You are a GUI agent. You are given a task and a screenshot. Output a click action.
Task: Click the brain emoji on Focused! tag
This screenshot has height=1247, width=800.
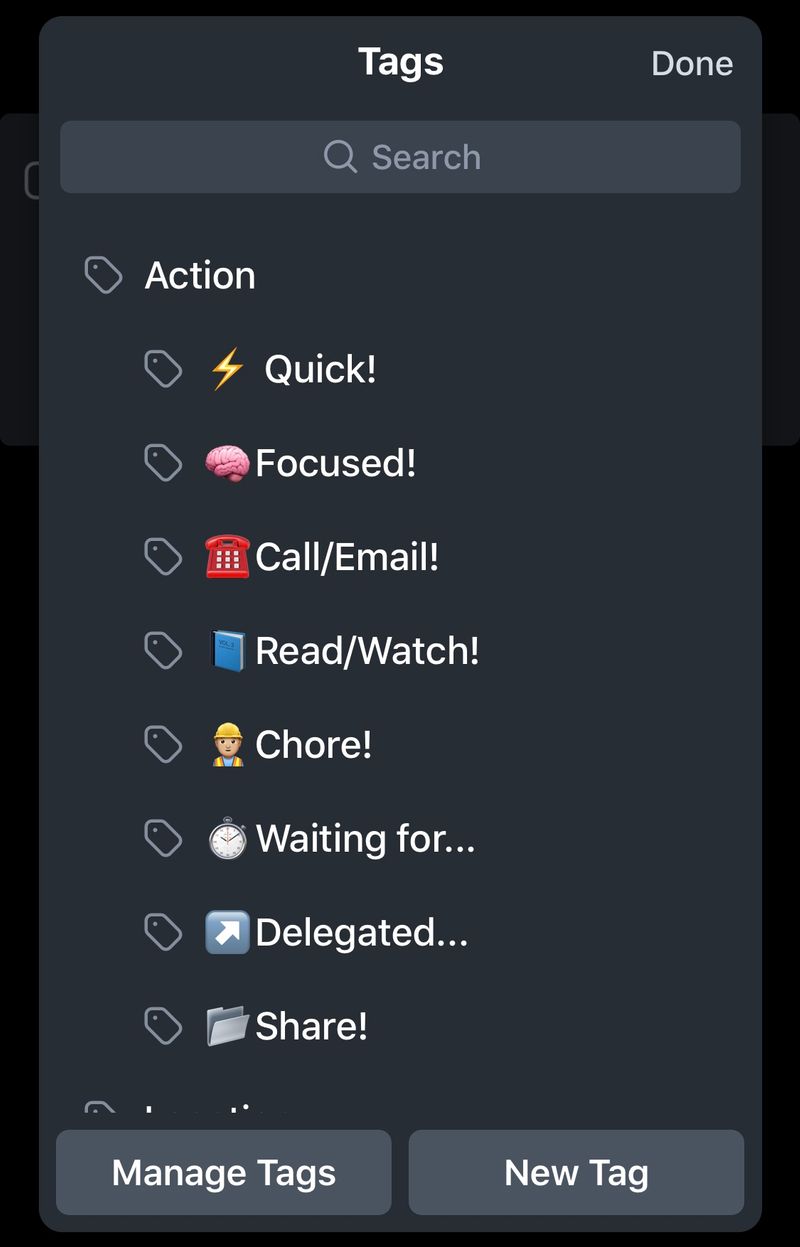coord(227,464)
